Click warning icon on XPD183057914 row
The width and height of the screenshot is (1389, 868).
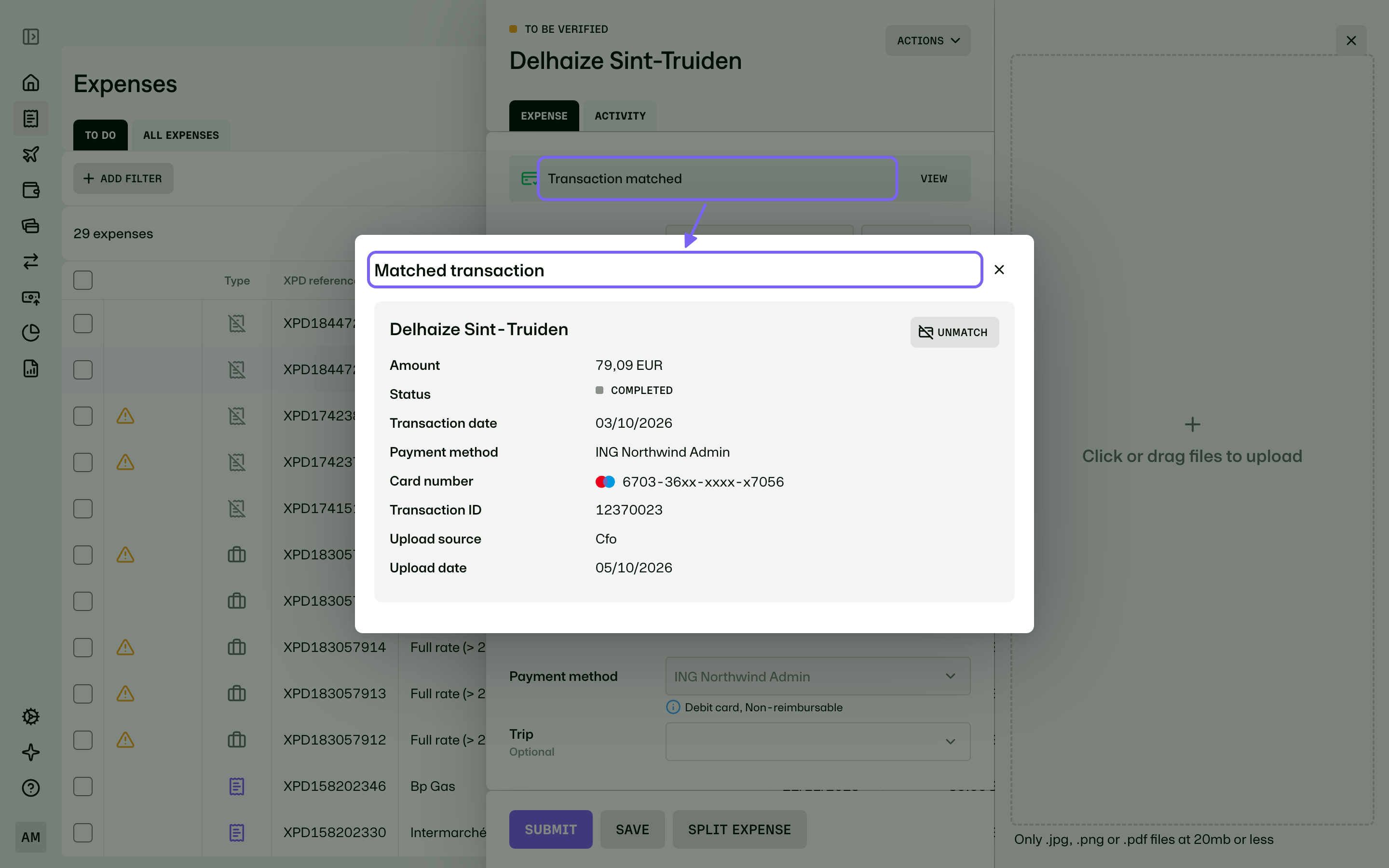(x=125, y=648)
